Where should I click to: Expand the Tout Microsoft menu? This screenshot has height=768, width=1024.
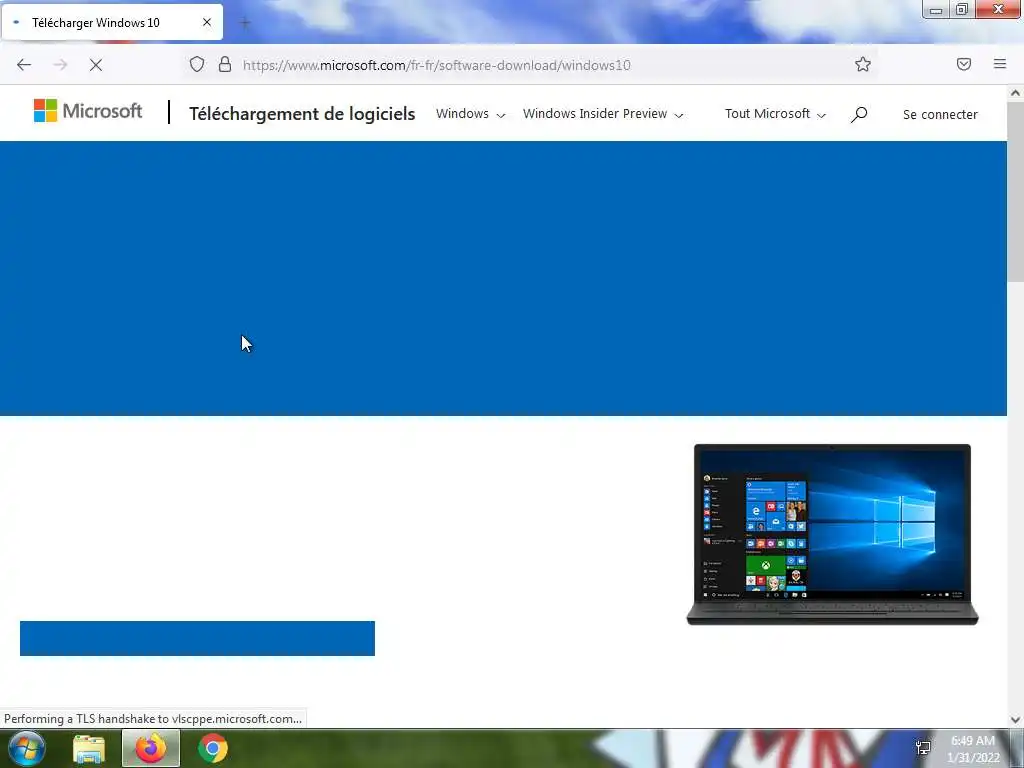[775, 114]
